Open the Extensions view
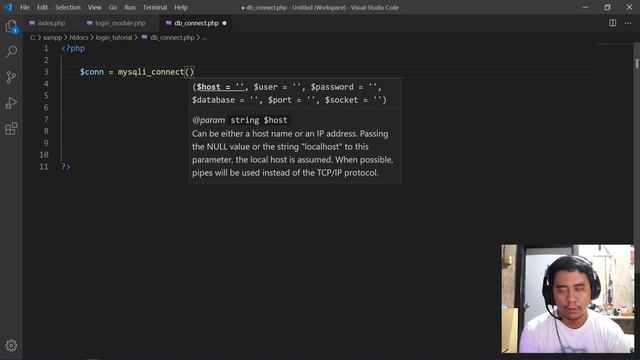The width and height of the screenshot is (640, 360). [11, 129]
